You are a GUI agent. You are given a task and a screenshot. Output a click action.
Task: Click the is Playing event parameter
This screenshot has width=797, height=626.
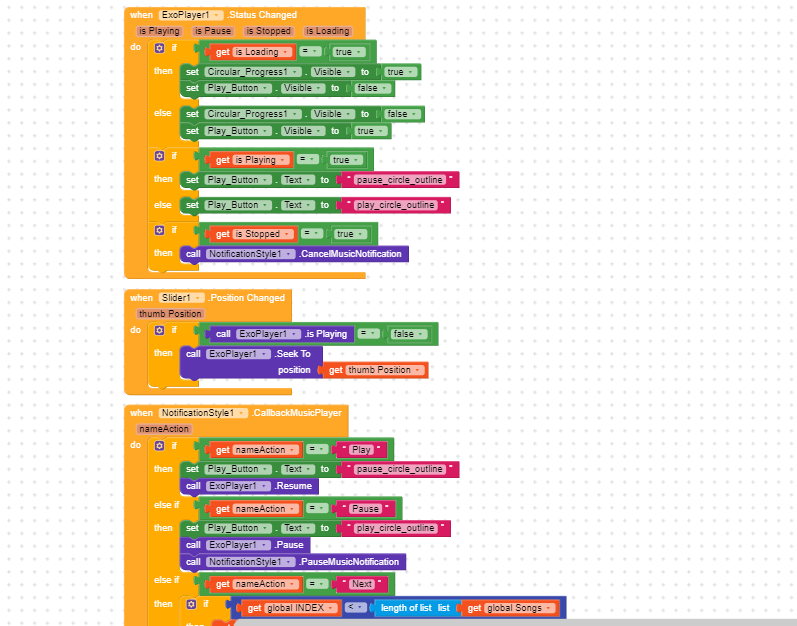(159, 31)
